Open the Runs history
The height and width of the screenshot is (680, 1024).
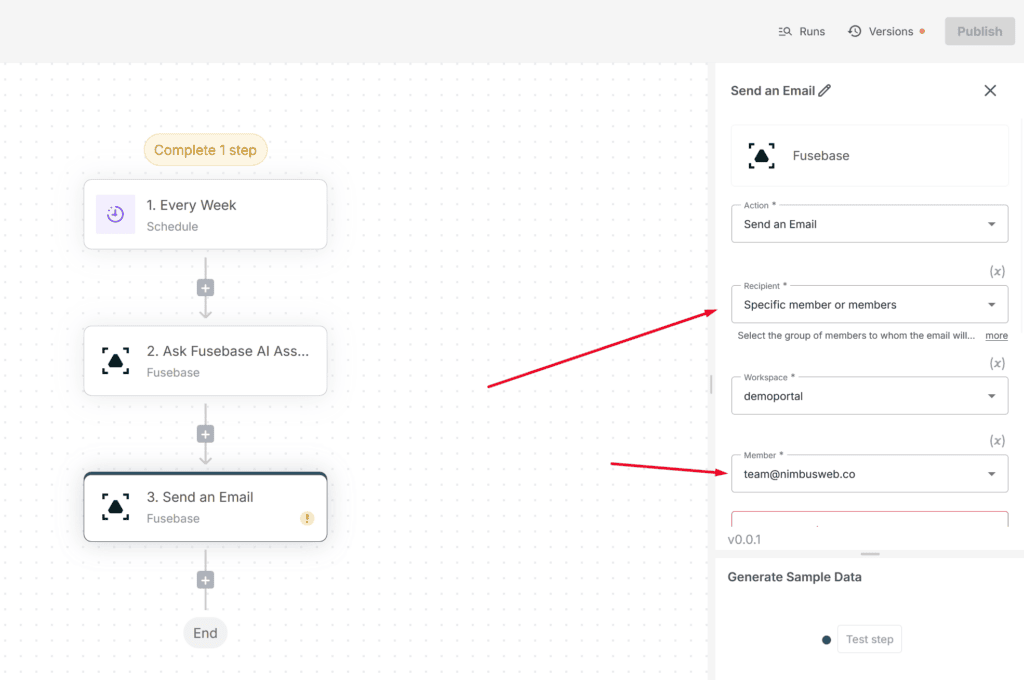(801, 31)
